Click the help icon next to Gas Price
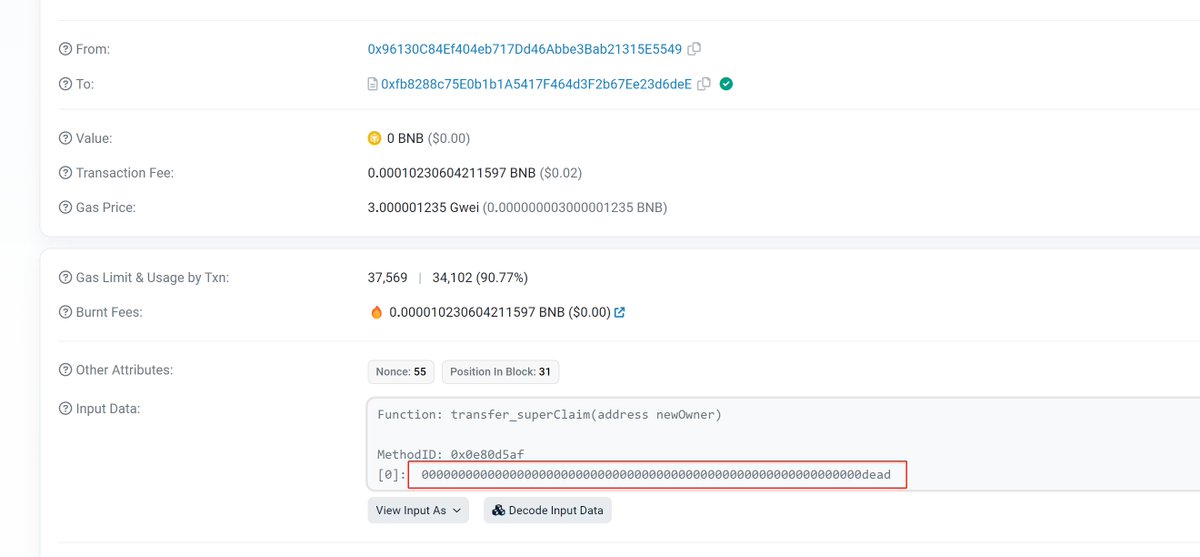The image size is (1200, 557). (x=66, y=208)
